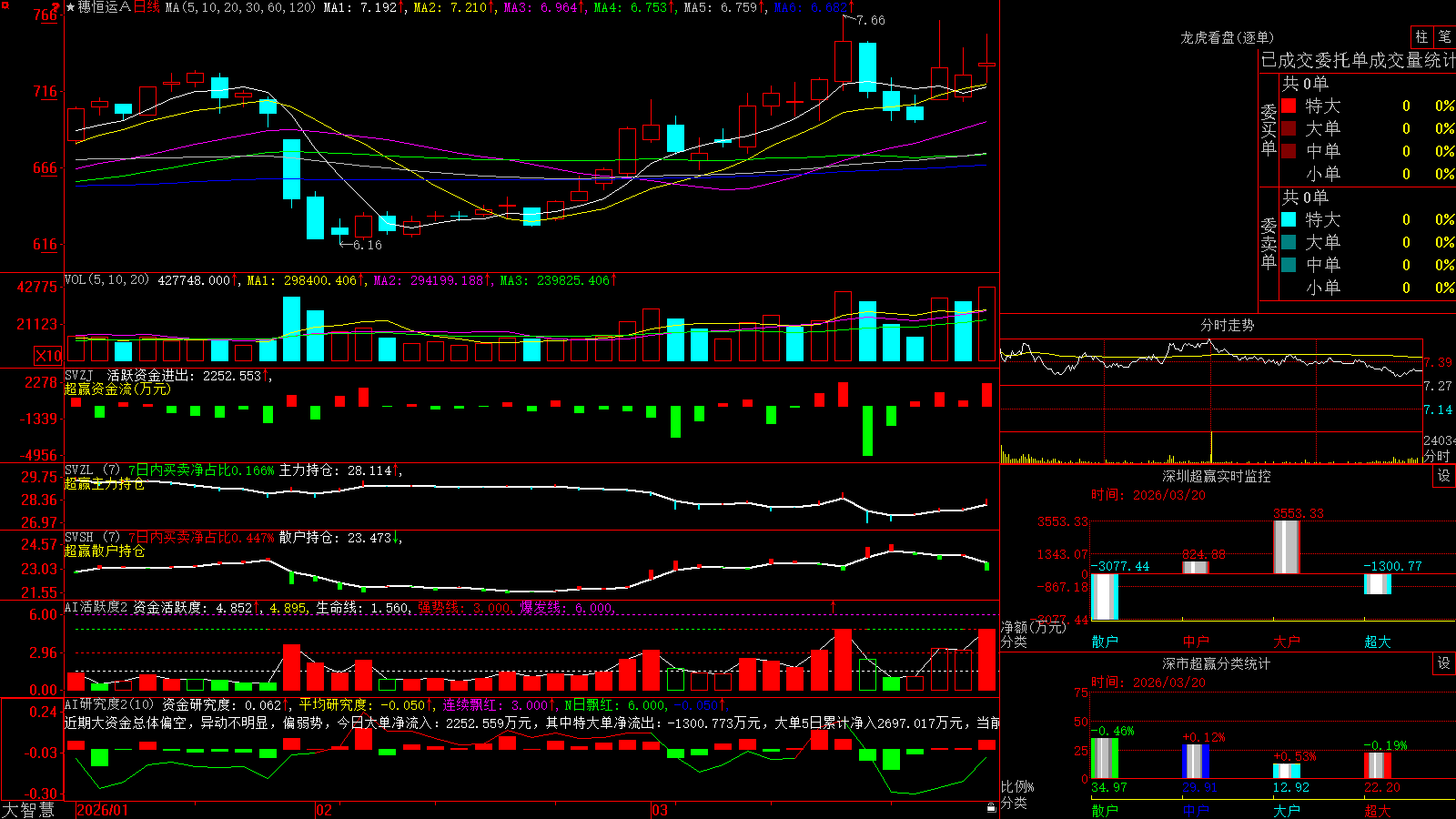Viewport: 1456px width, 819px height.
Task: Click the 强势线: 3.000 label
Action: tap(464, 607)
